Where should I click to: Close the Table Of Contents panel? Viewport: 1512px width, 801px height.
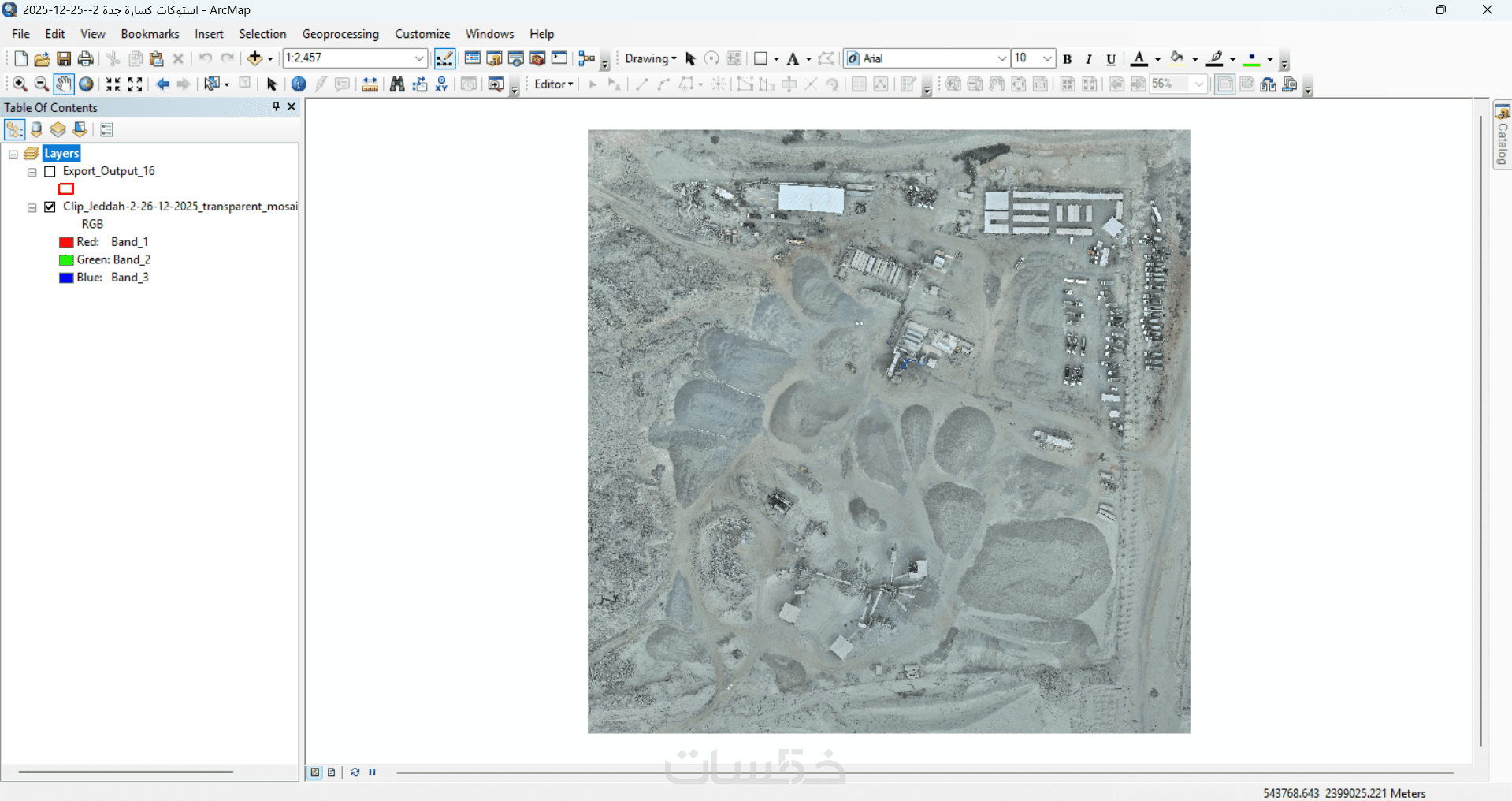[x=292, y=106]
